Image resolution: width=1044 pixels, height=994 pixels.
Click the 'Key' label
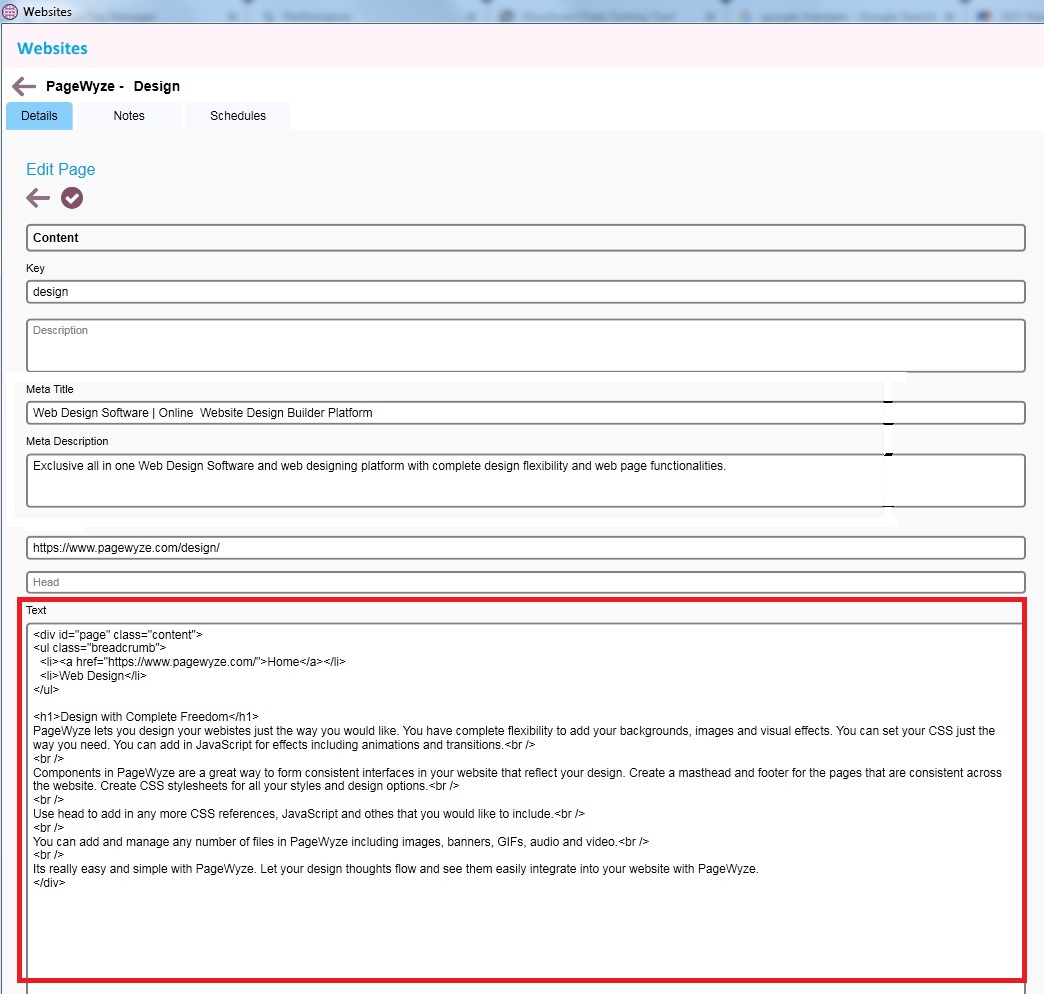click(35, 268)
